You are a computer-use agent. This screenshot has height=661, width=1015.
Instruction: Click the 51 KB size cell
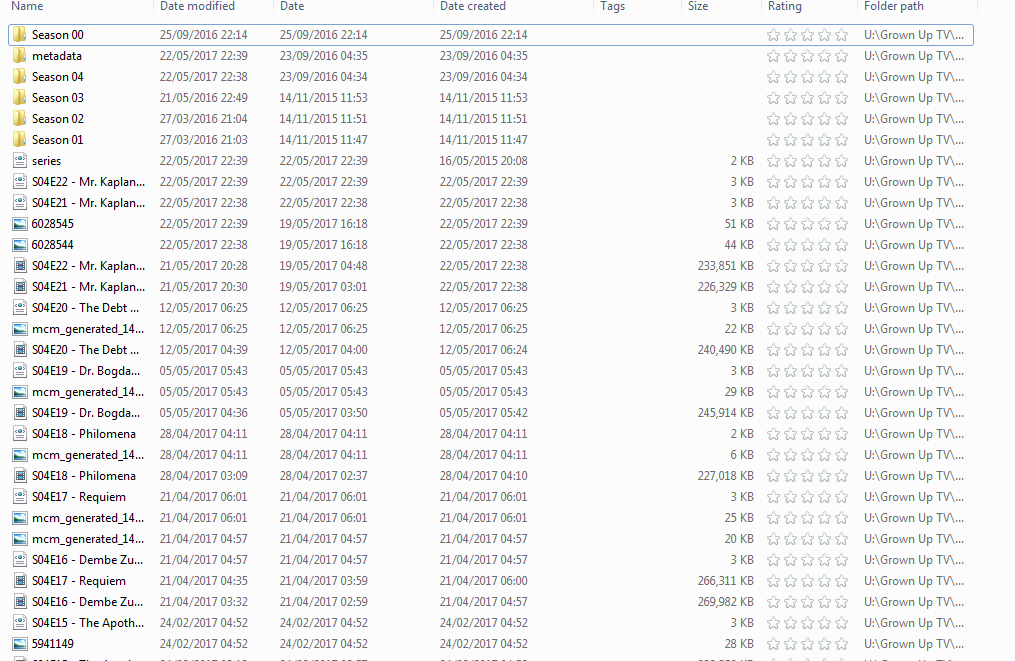click(x=739, y=224)
